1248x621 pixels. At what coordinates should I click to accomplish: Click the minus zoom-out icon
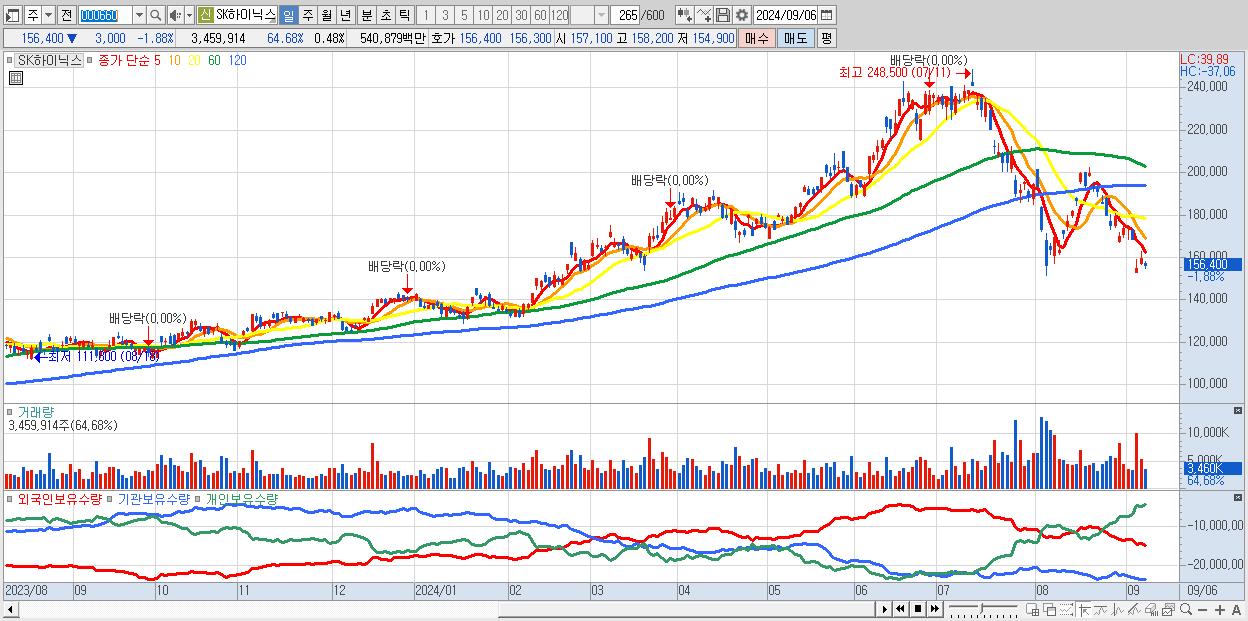click(1202, 610)
